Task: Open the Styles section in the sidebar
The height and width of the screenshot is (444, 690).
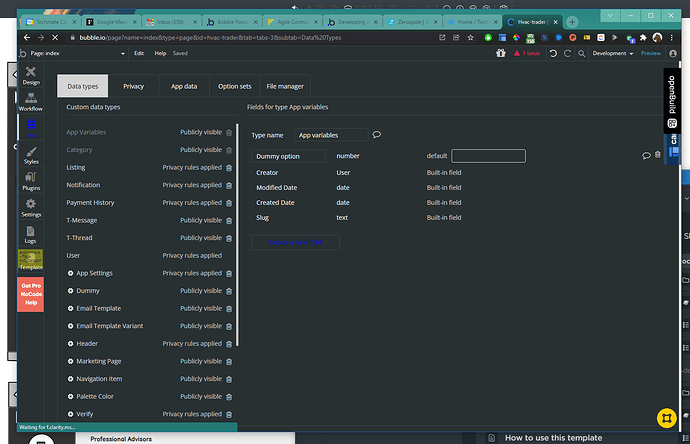Action: [31, 155]
